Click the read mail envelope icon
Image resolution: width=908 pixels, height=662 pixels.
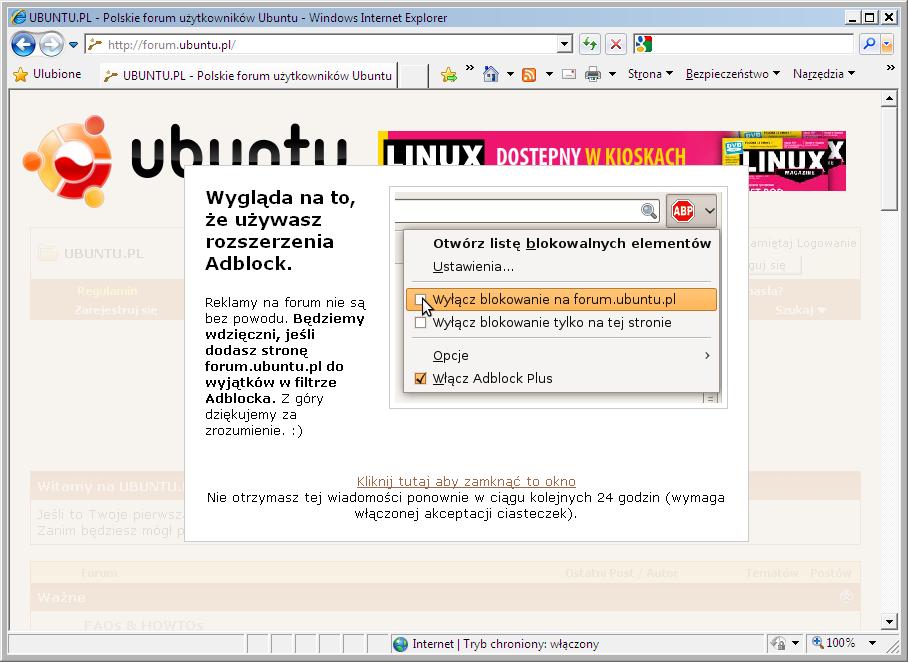(569, 74)
